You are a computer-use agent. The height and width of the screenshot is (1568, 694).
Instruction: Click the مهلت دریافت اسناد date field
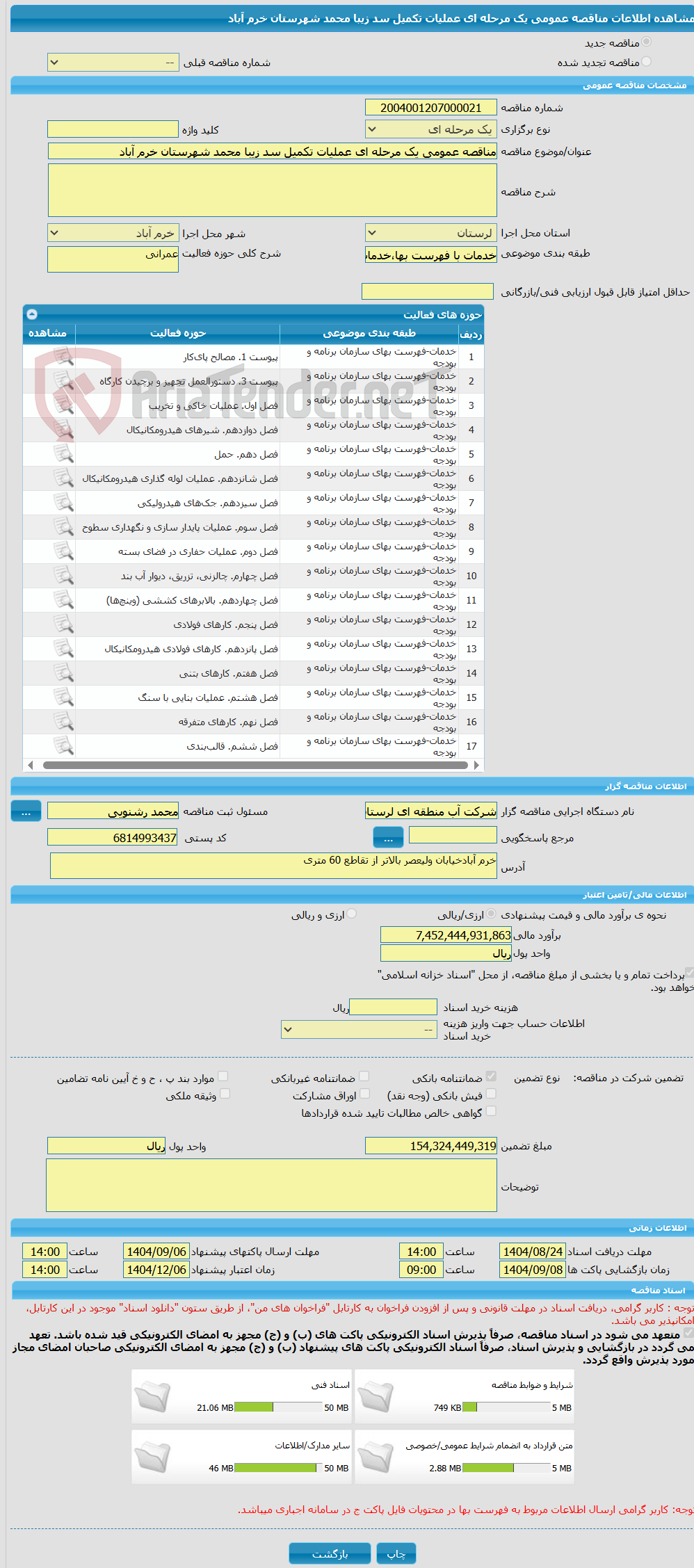click(x=533, y=1252)
